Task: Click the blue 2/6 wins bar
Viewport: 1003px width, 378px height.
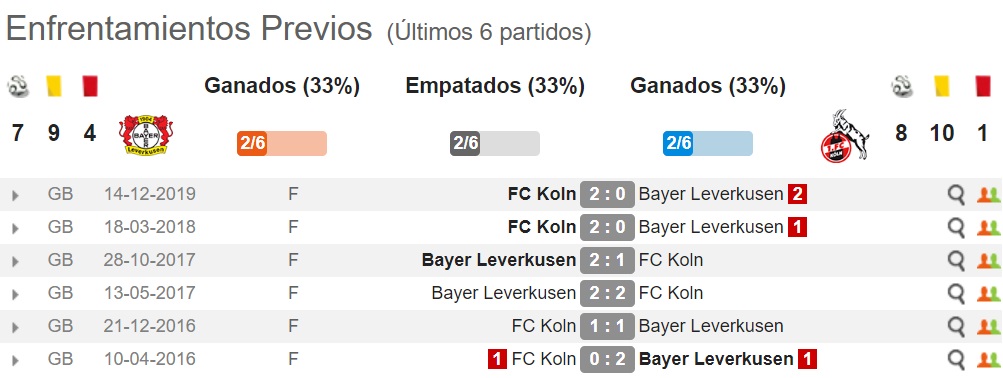Action: [x=707, y=143]
